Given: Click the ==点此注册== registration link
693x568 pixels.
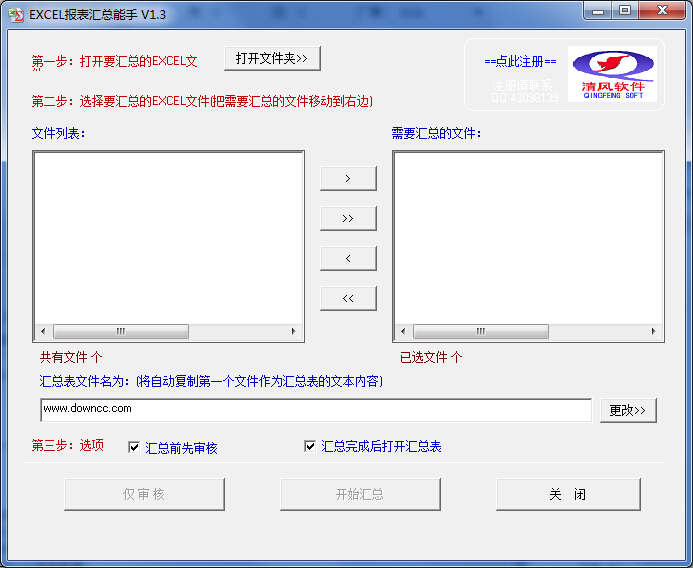Looking at the screenshot, I should pyautogui.click(x=520, y=61).
